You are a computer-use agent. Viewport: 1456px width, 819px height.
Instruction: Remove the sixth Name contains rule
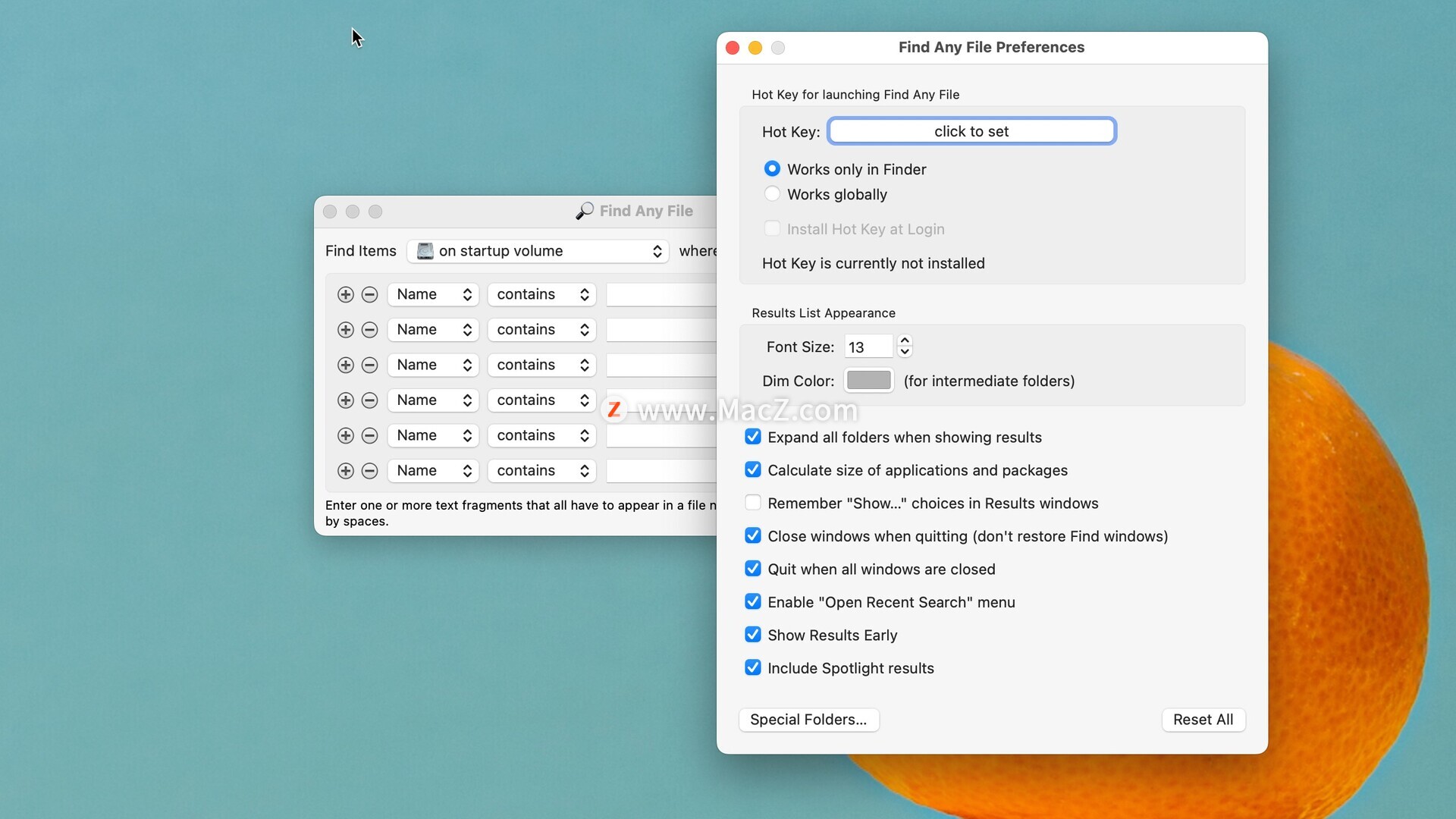369,471
